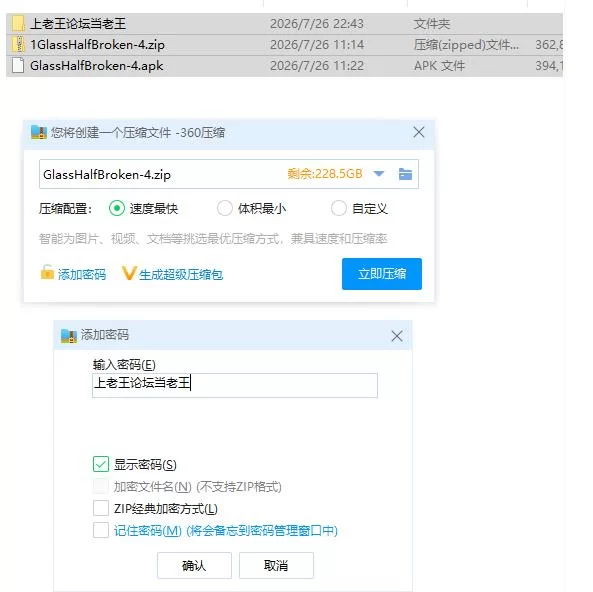Screen dimensions: 593x592
Task: Uncheck the 显示密码(S) checkbox
Action: pos(101,464)
